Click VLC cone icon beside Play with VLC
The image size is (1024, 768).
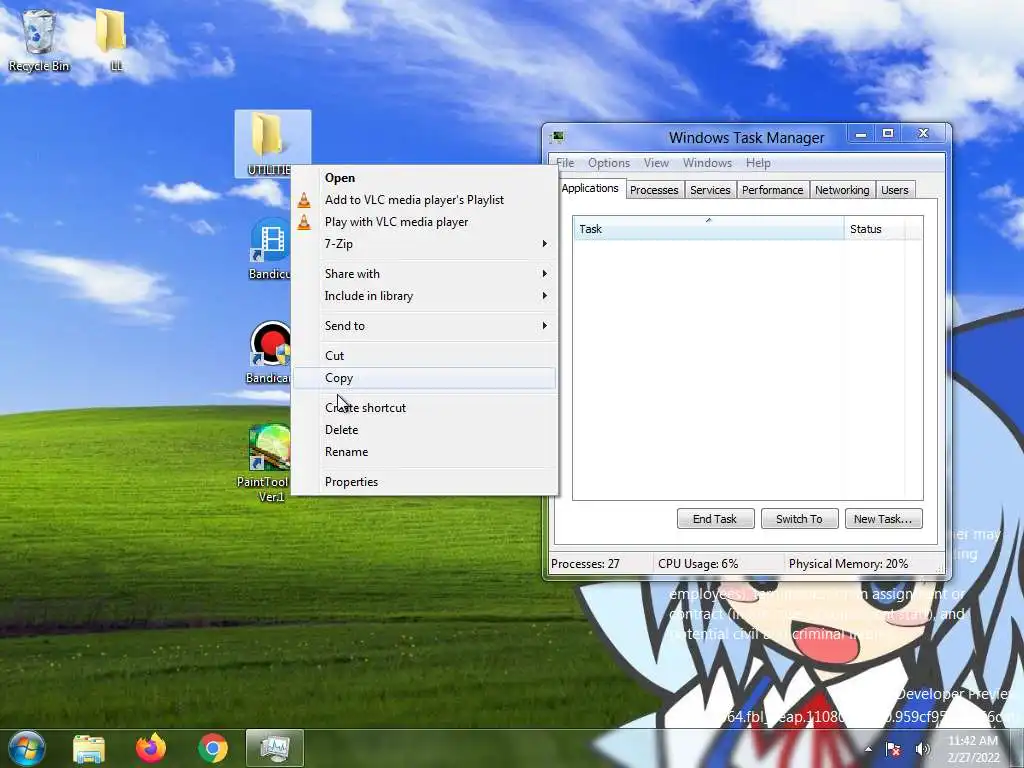click(304, 222)
